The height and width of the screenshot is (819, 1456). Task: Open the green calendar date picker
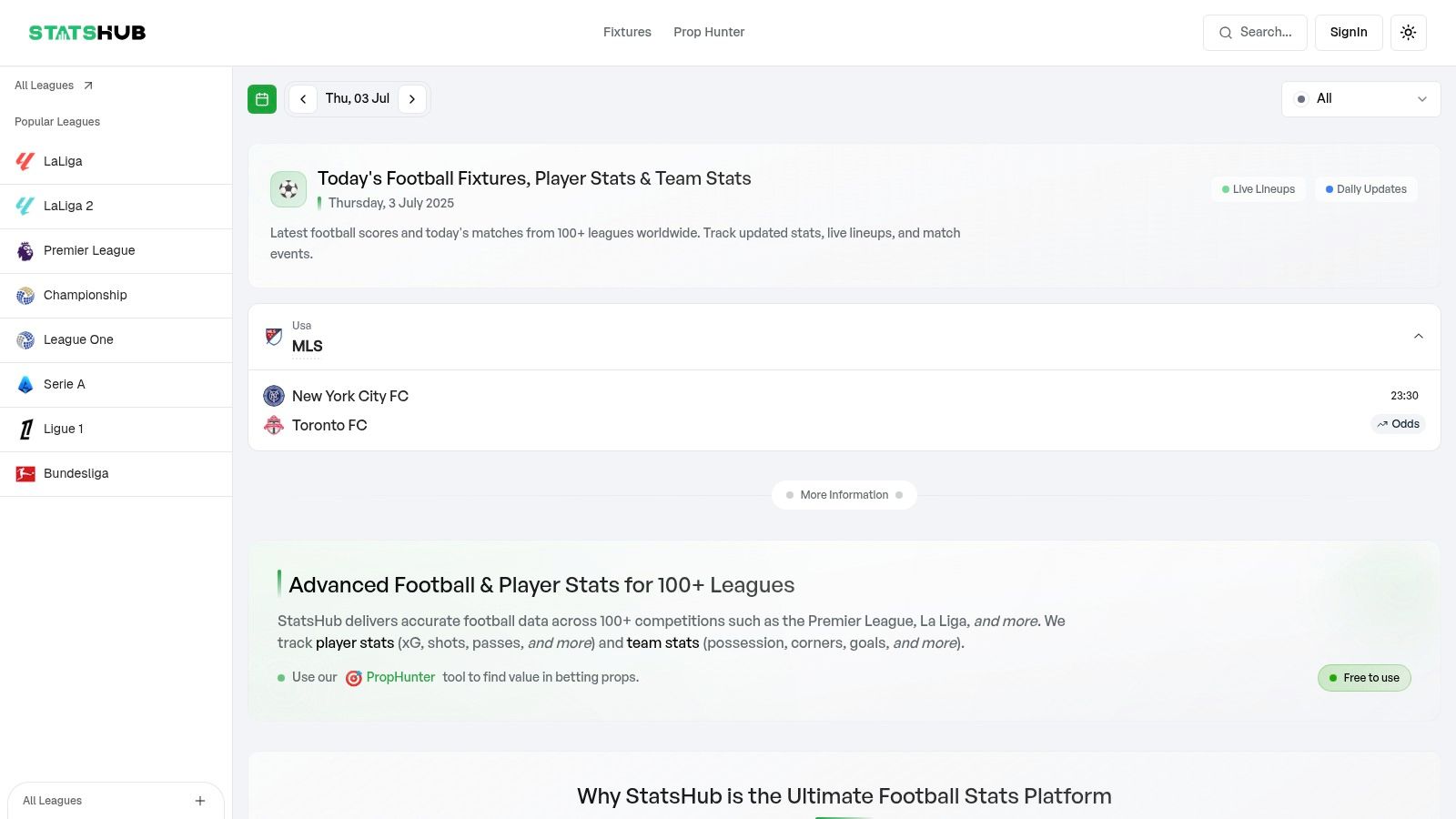[x=262, y=99]
